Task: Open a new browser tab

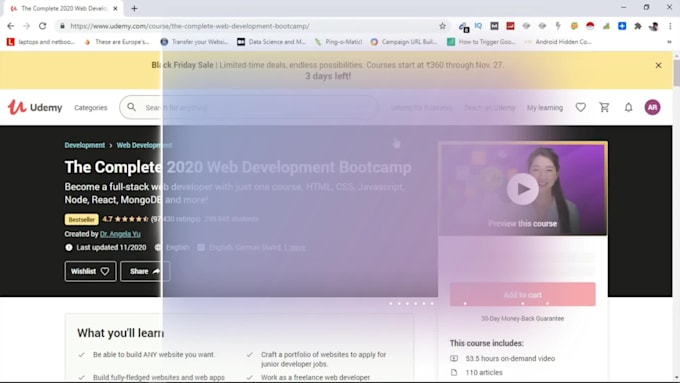Action: [134, 8]
